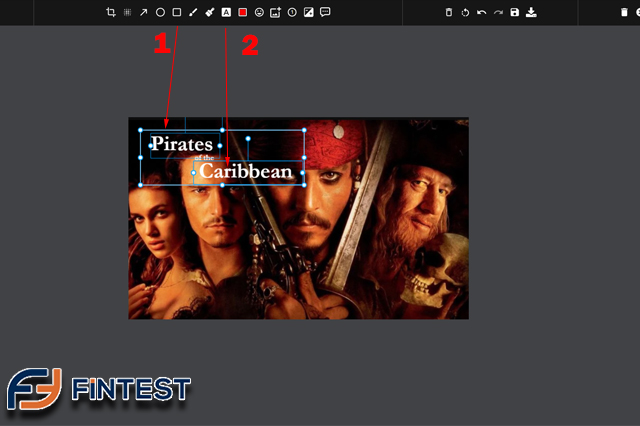Select the thin Brush line tool

193,12
